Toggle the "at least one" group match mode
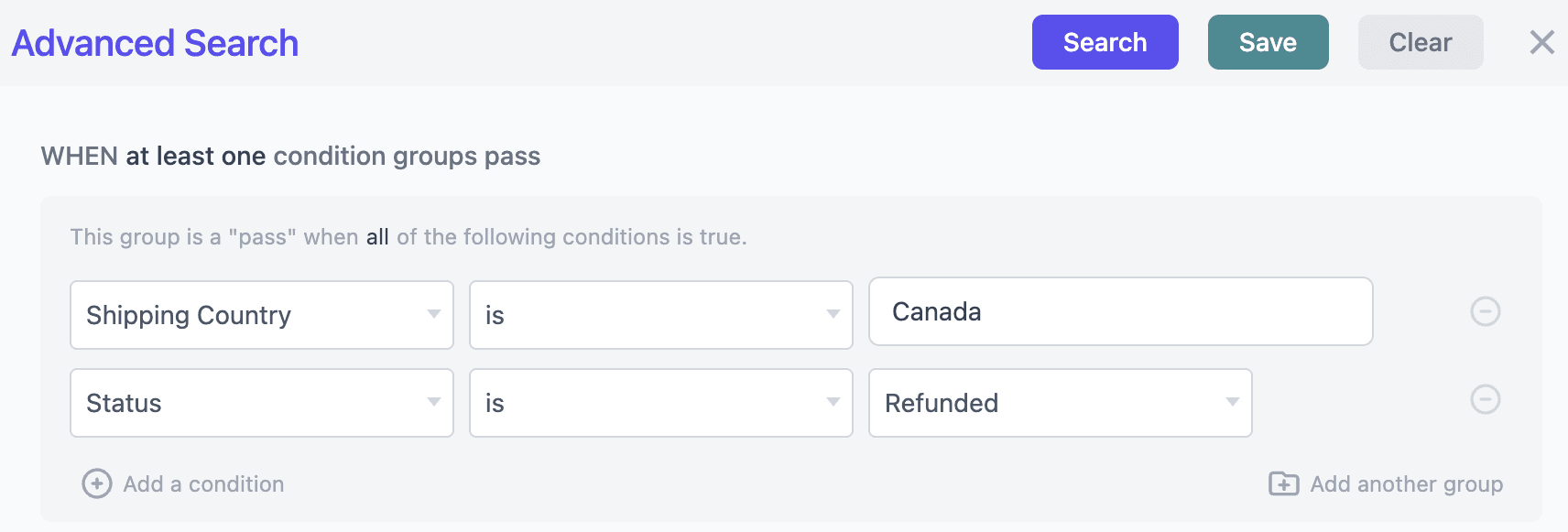This screenshot has height=532, width=1568. coord(196,157)
